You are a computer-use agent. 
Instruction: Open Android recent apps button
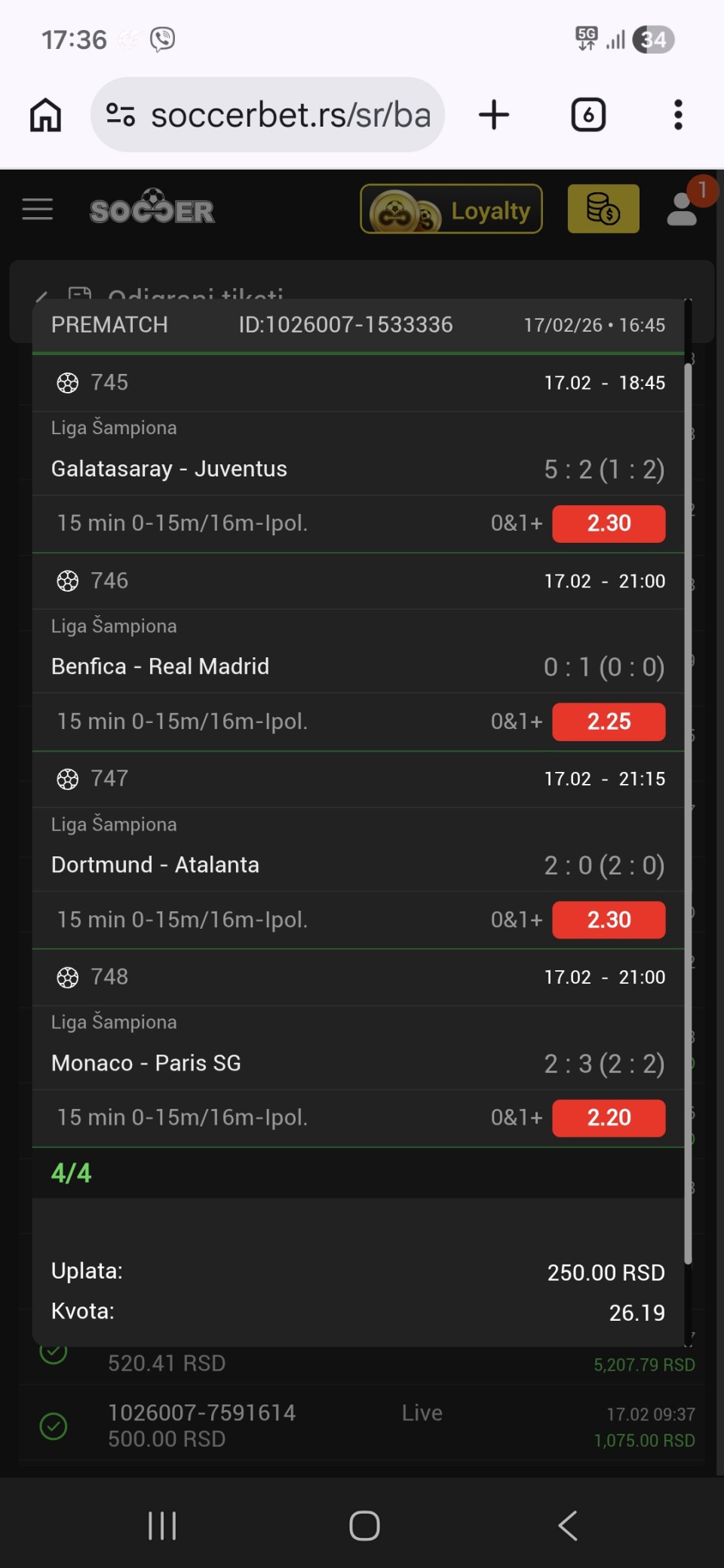click(162, 1525)
